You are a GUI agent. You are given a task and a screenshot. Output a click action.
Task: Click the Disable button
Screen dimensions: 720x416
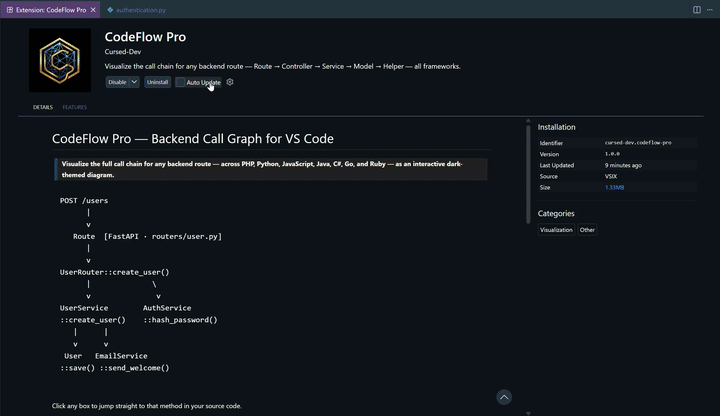117,82
